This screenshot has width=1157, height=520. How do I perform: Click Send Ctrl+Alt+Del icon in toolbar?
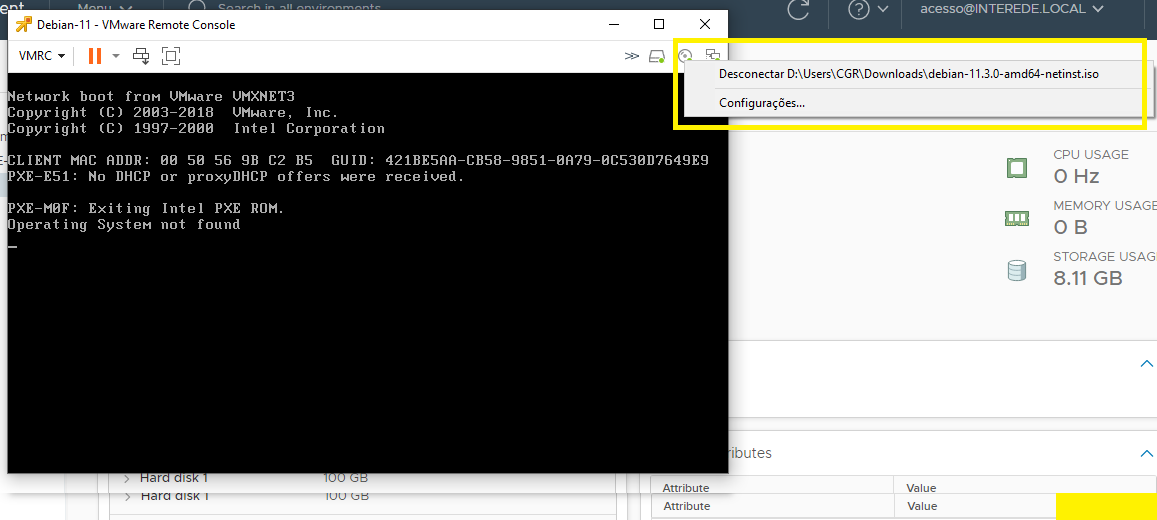141,56
